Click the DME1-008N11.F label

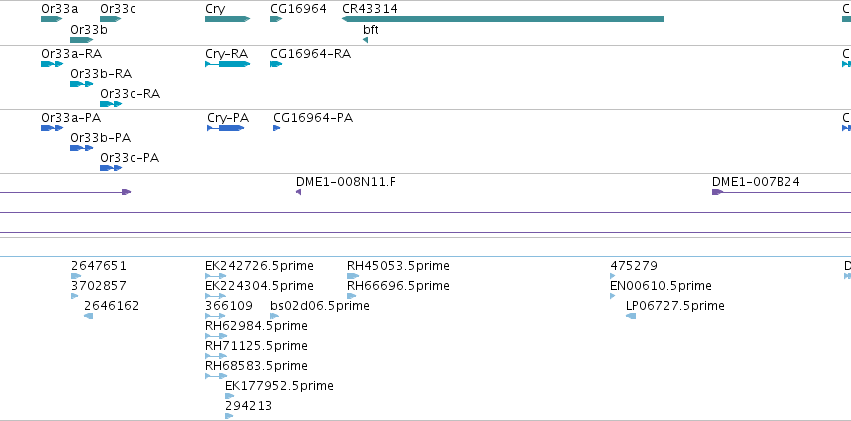click(x=346, y=182)
